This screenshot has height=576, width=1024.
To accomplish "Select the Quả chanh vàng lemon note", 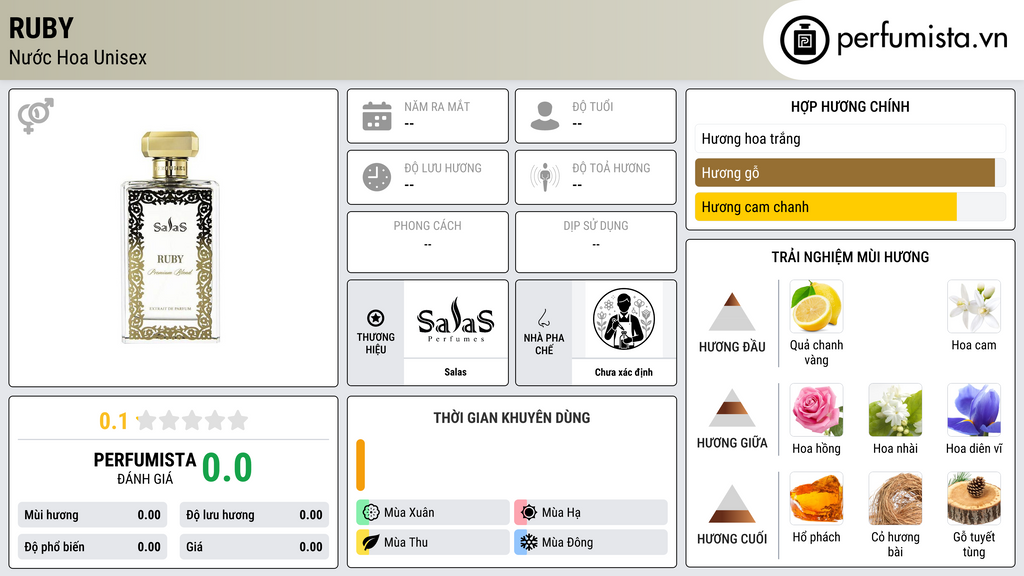I will tap(816, 307).
